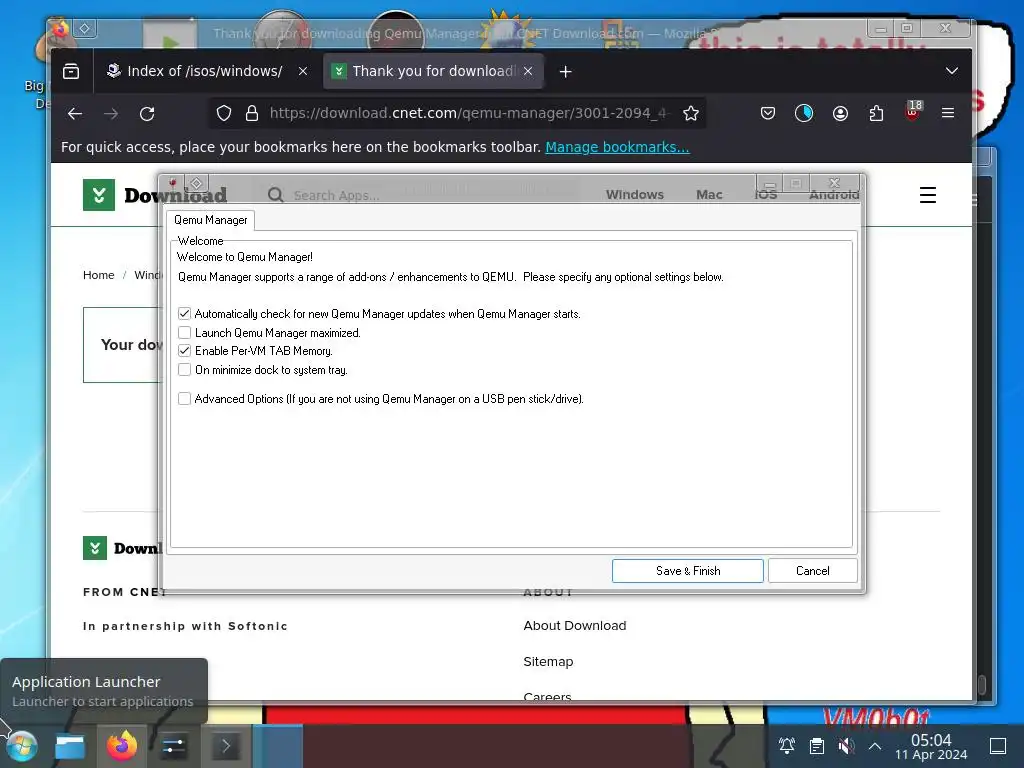Screen dimensions: 1024x768
Task: Open tracking protection shield icon
Action: 224,114
